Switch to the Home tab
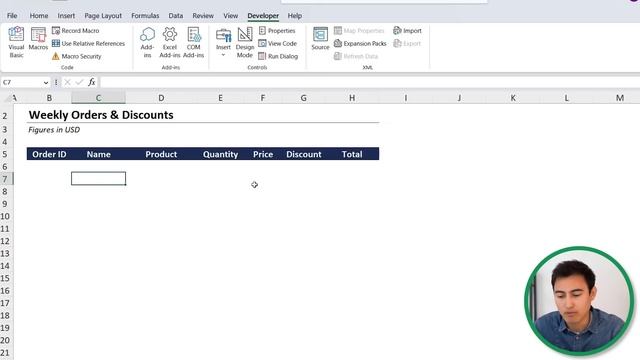The height and width of the screenshot is (360, 640). (39, 16)
